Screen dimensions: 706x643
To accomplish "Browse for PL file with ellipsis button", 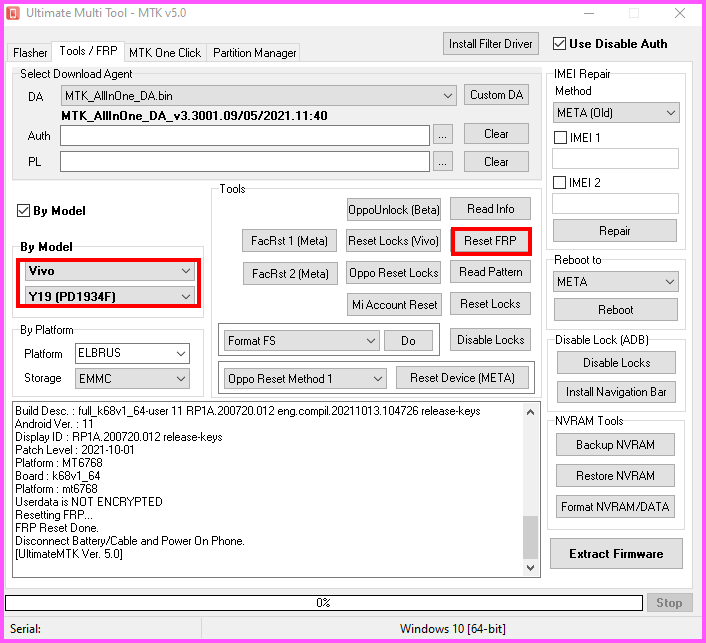I will [443, 161].
